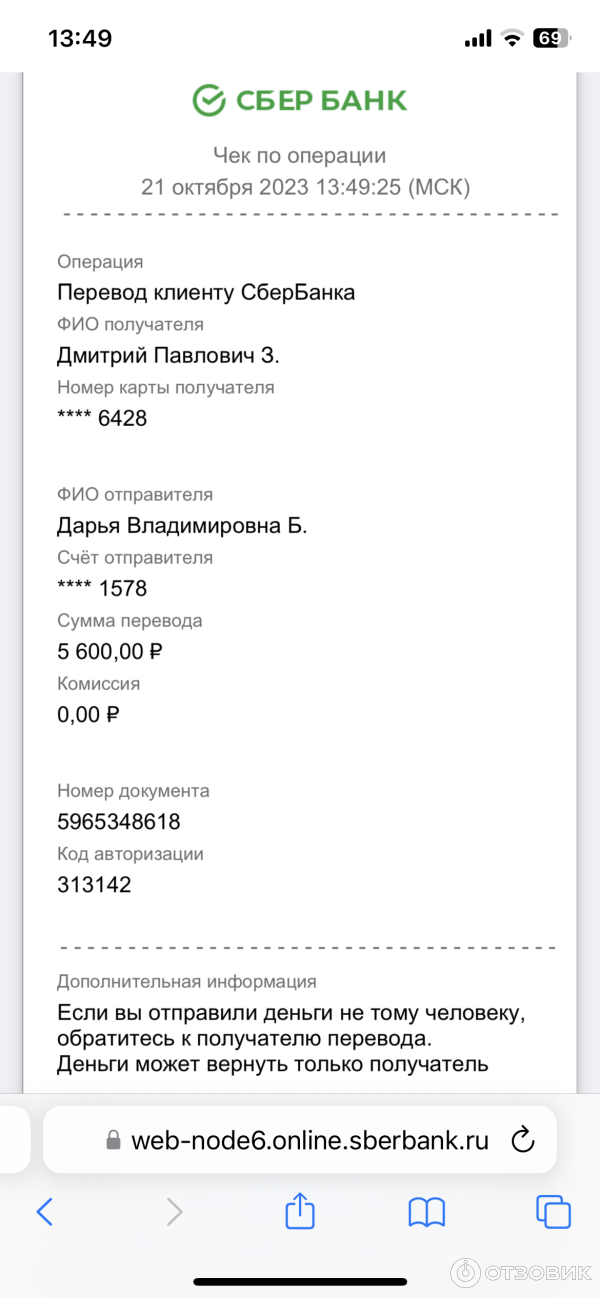Tap the web-node6.online.sberbank.ru address bar
The height and width of the screenshot is (1298, 600).
point(310,1140)
